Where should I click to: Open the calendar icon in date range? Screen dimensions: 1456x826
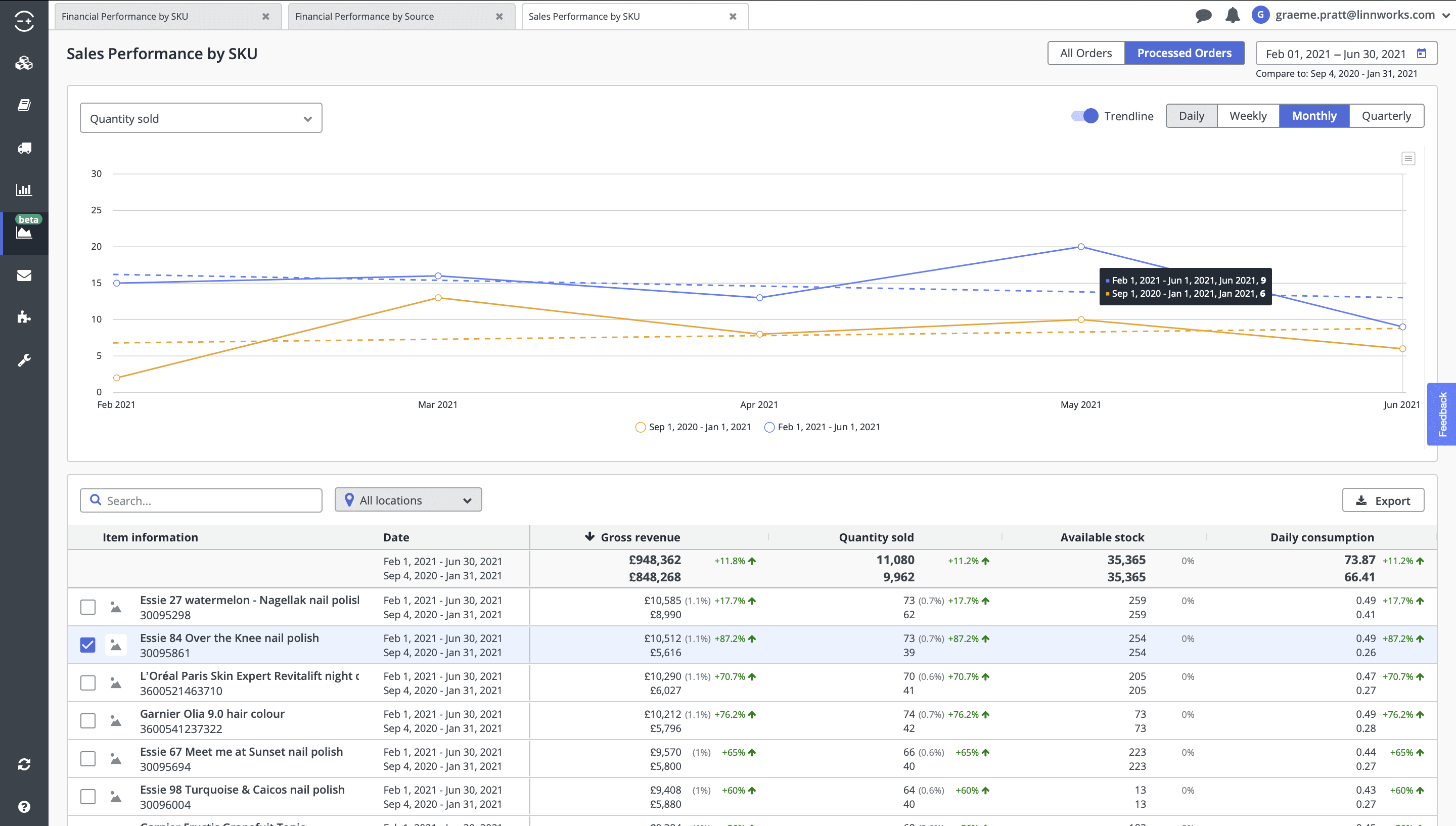pyautogui.click(x=1422, y=53)
